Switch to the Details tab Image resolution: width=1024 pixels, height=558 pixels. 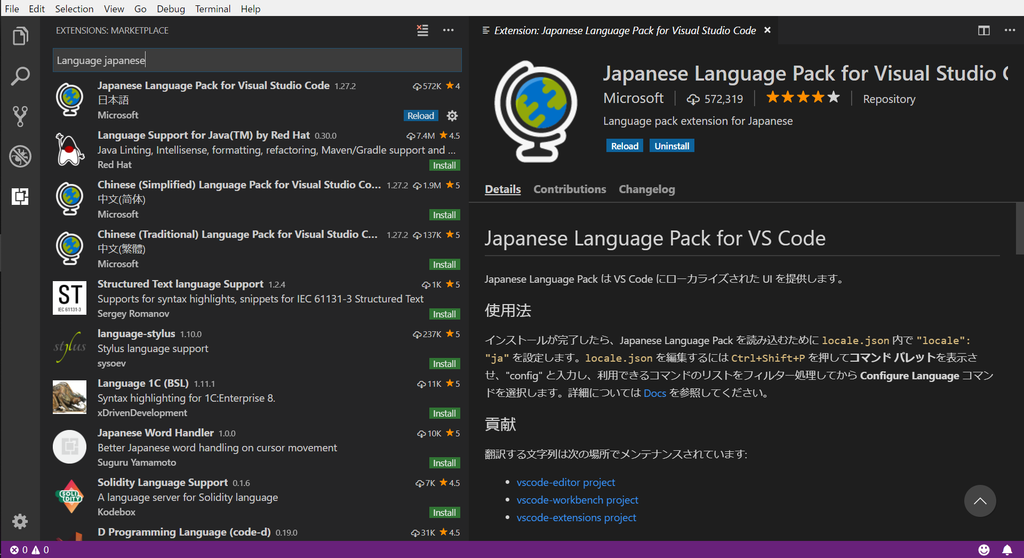click(503, 189)
